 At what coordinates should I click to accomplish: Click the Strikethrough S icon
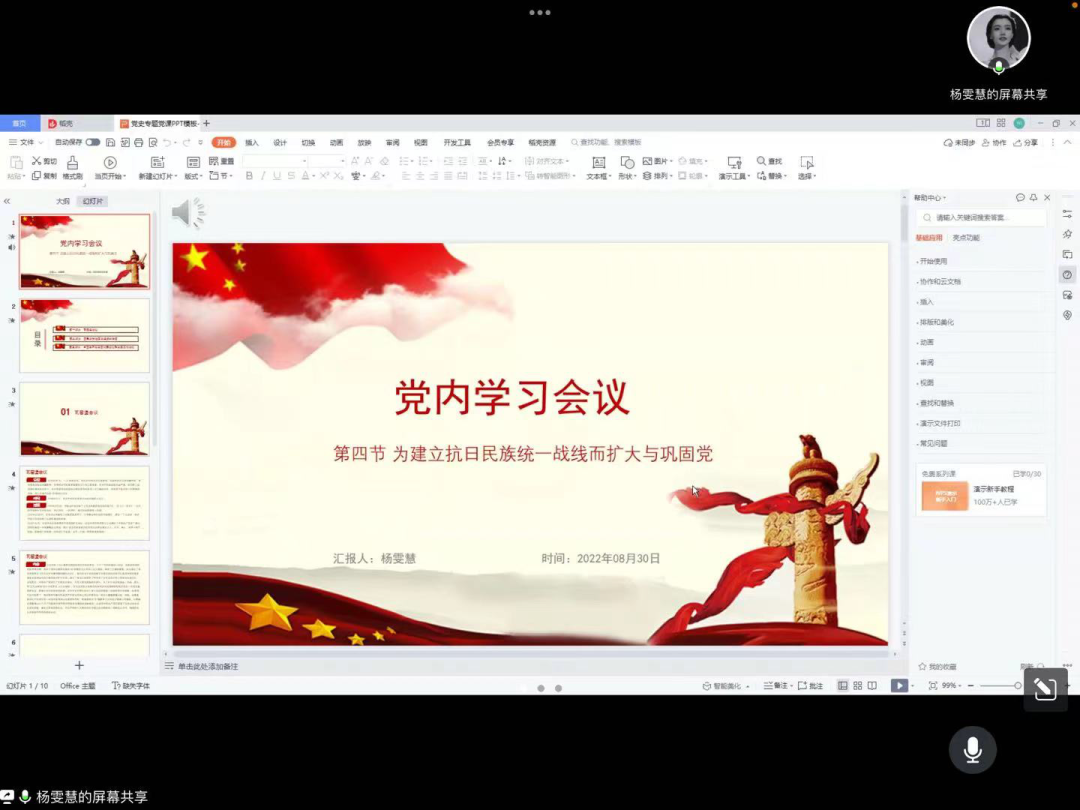click(x=291, y=176)
